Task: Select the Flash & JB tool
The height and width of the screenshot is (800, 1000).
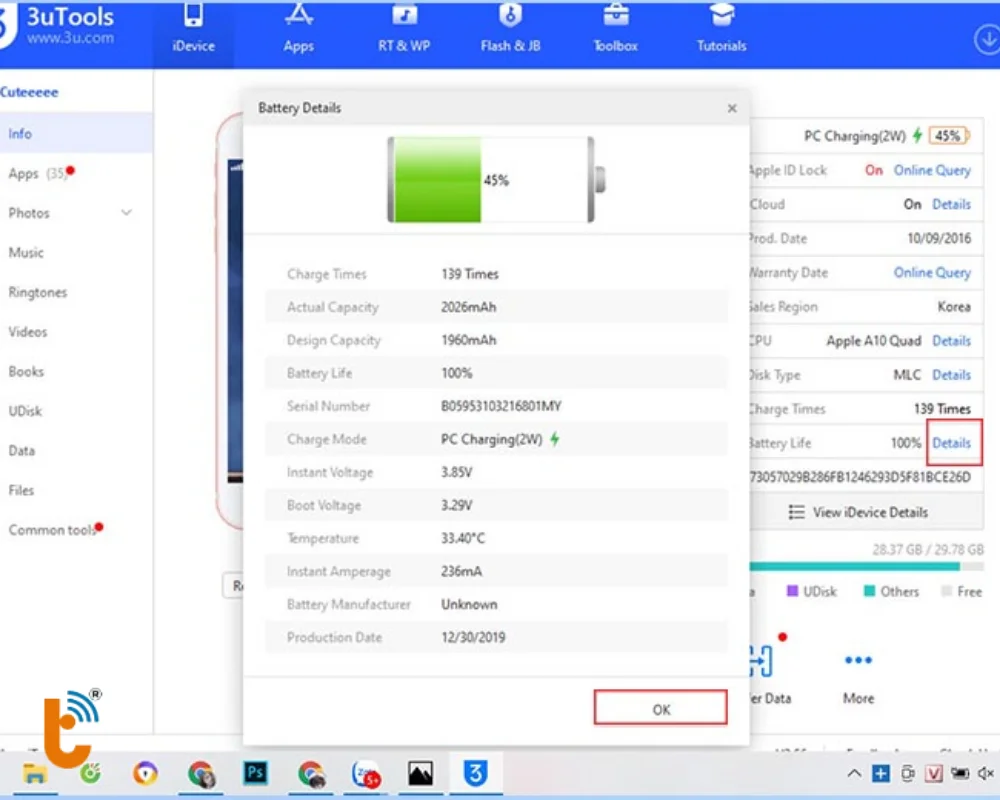Action: [x=509, y=30]
